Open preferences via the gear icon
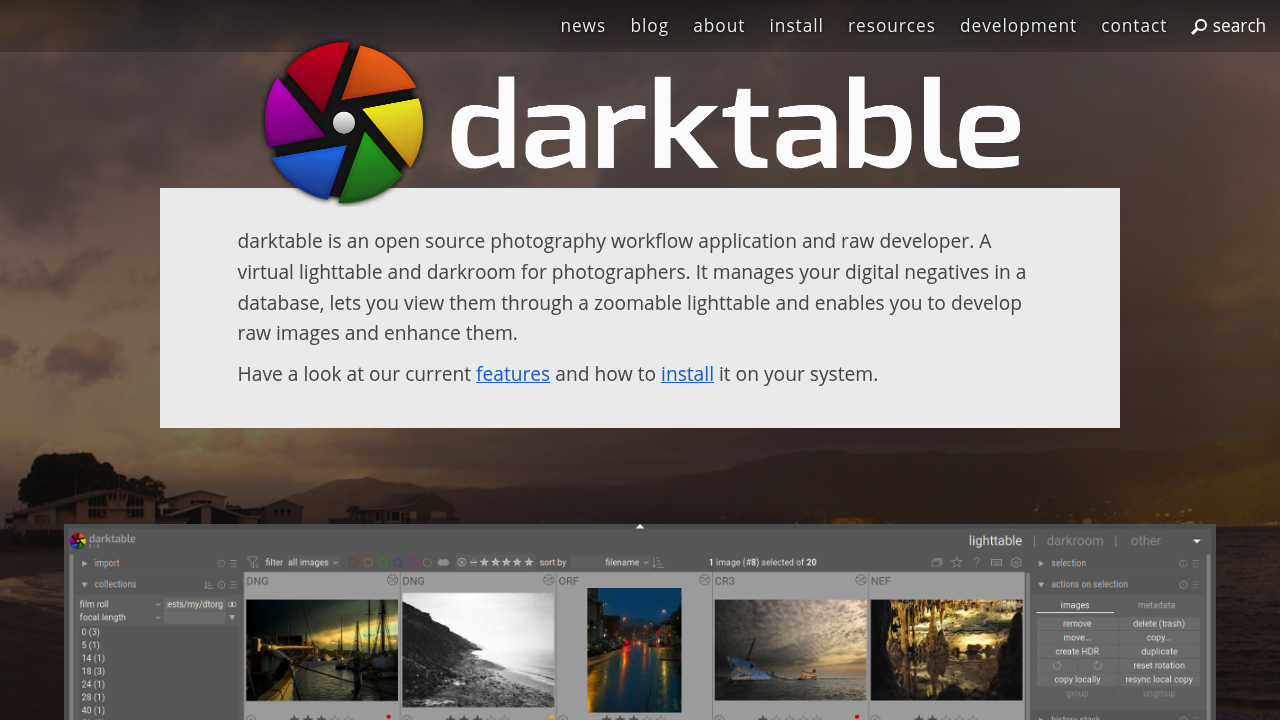This screenshot has width=1280, height=720. [x=1017, y=563]
